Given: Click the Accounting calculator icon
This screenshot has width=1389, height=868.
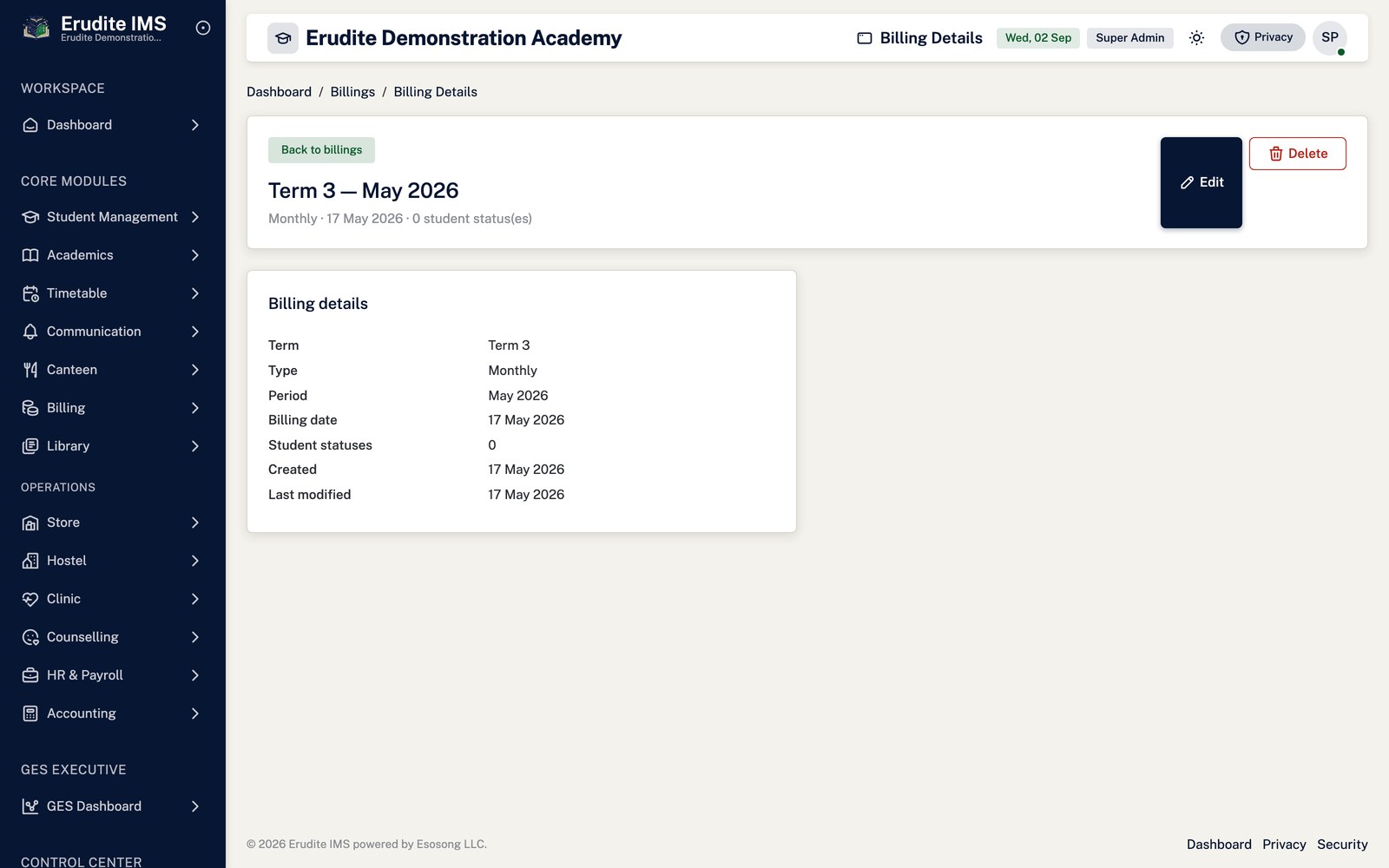Looking at the screenshot, I should tap(30, 713).
